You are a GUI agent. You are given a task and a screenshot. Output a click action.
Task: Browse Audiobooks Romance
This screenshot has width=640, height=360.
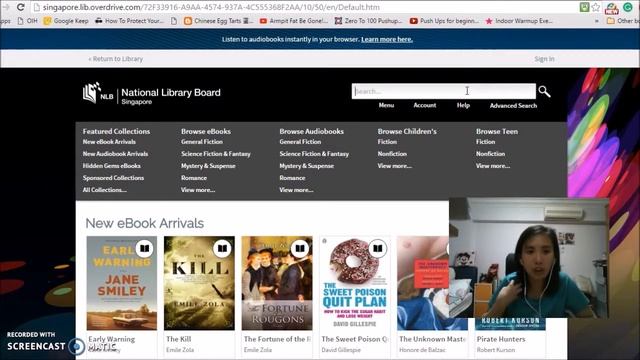coord(292,178)
